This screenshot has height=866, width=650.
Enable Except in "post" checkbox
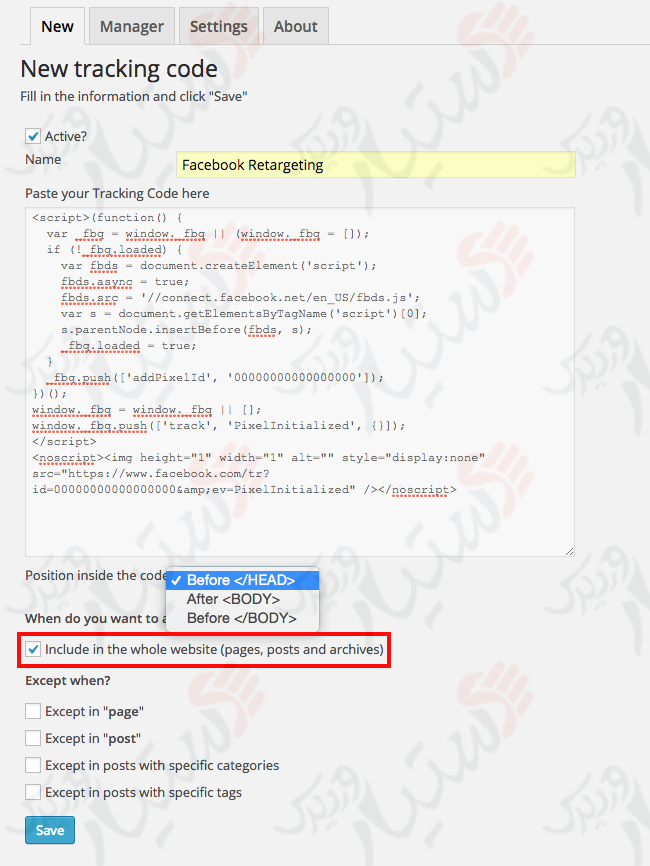pyautogui.click(x=33, y=738)
